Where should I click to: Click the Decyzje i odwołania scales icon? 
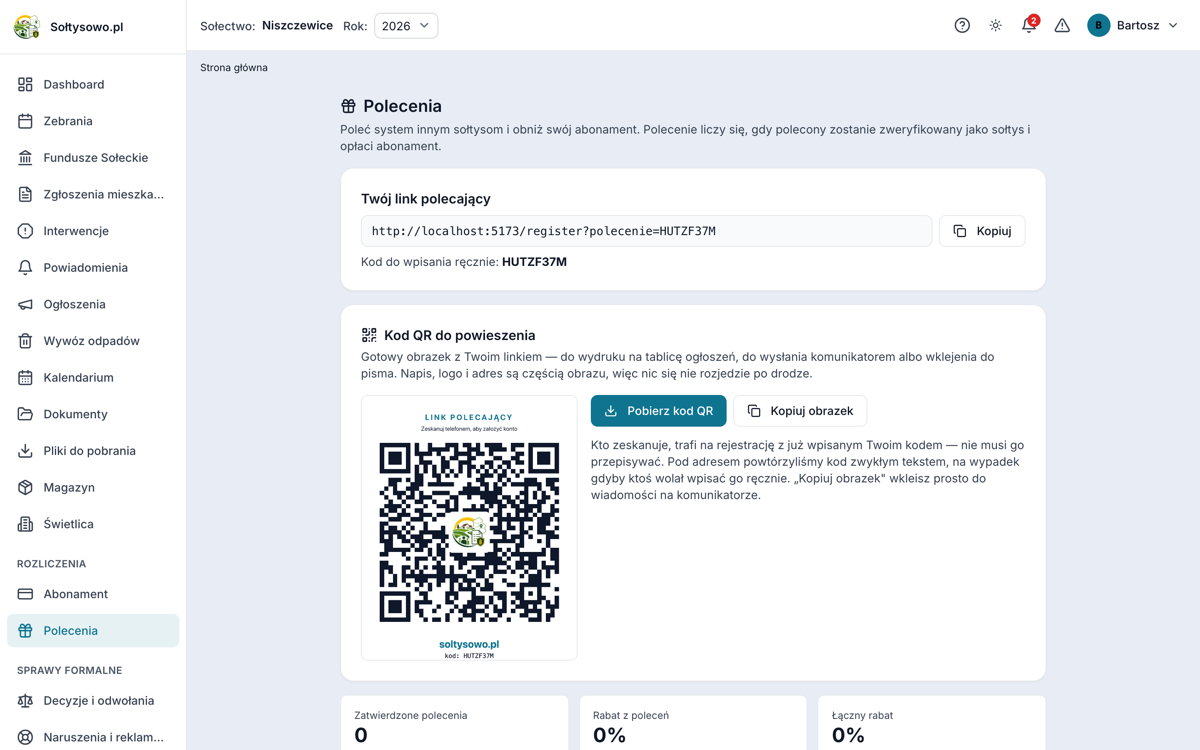tap(25, 701)
